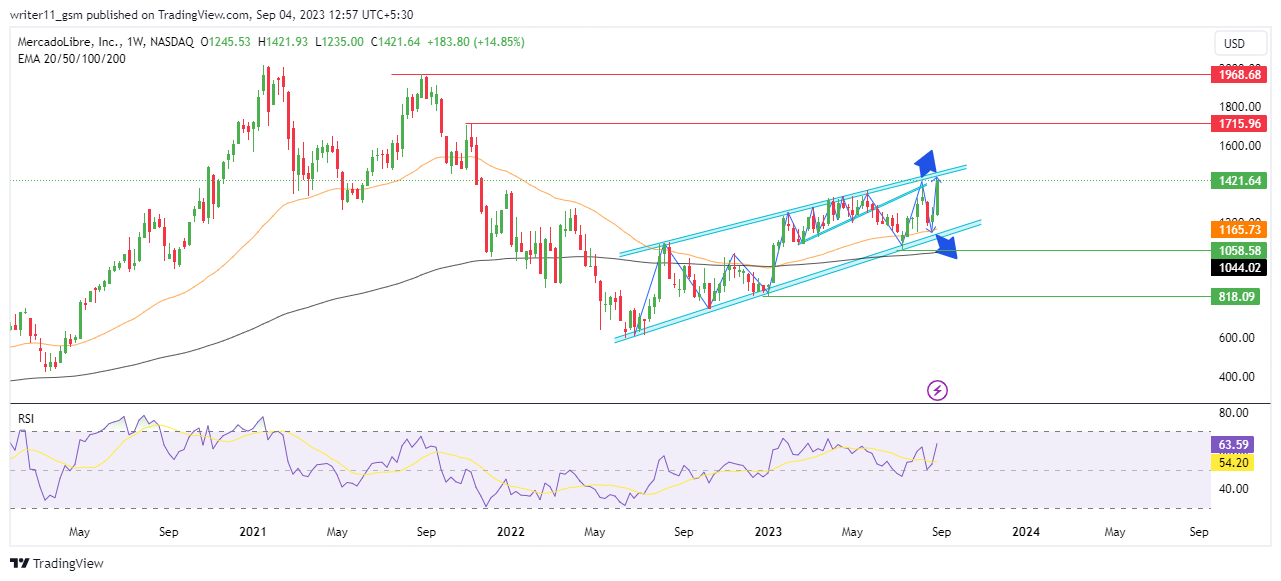The height and width of the screenshot is (581, 1281).
Task: Click the MercadoLibre, Inc. symbol title
Action: click(x=68, y=42)
